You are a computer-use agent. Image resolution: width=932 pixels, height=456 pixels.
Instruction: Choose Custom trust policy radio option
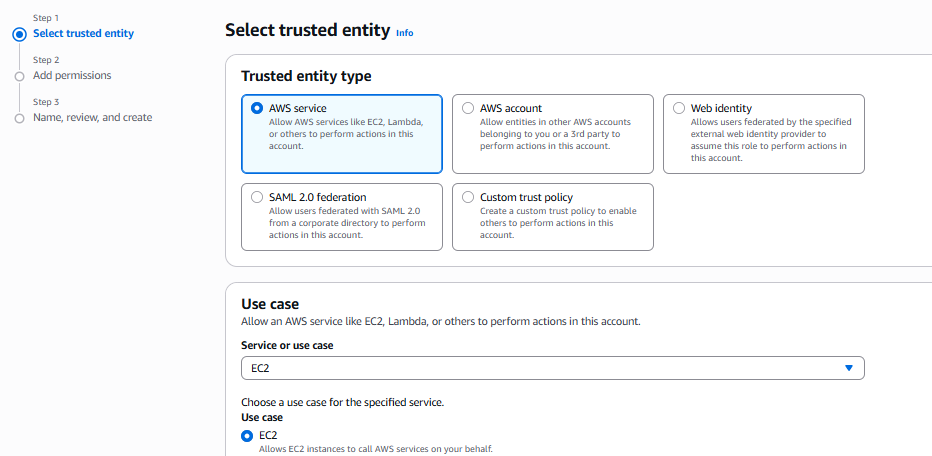(468, 197)
